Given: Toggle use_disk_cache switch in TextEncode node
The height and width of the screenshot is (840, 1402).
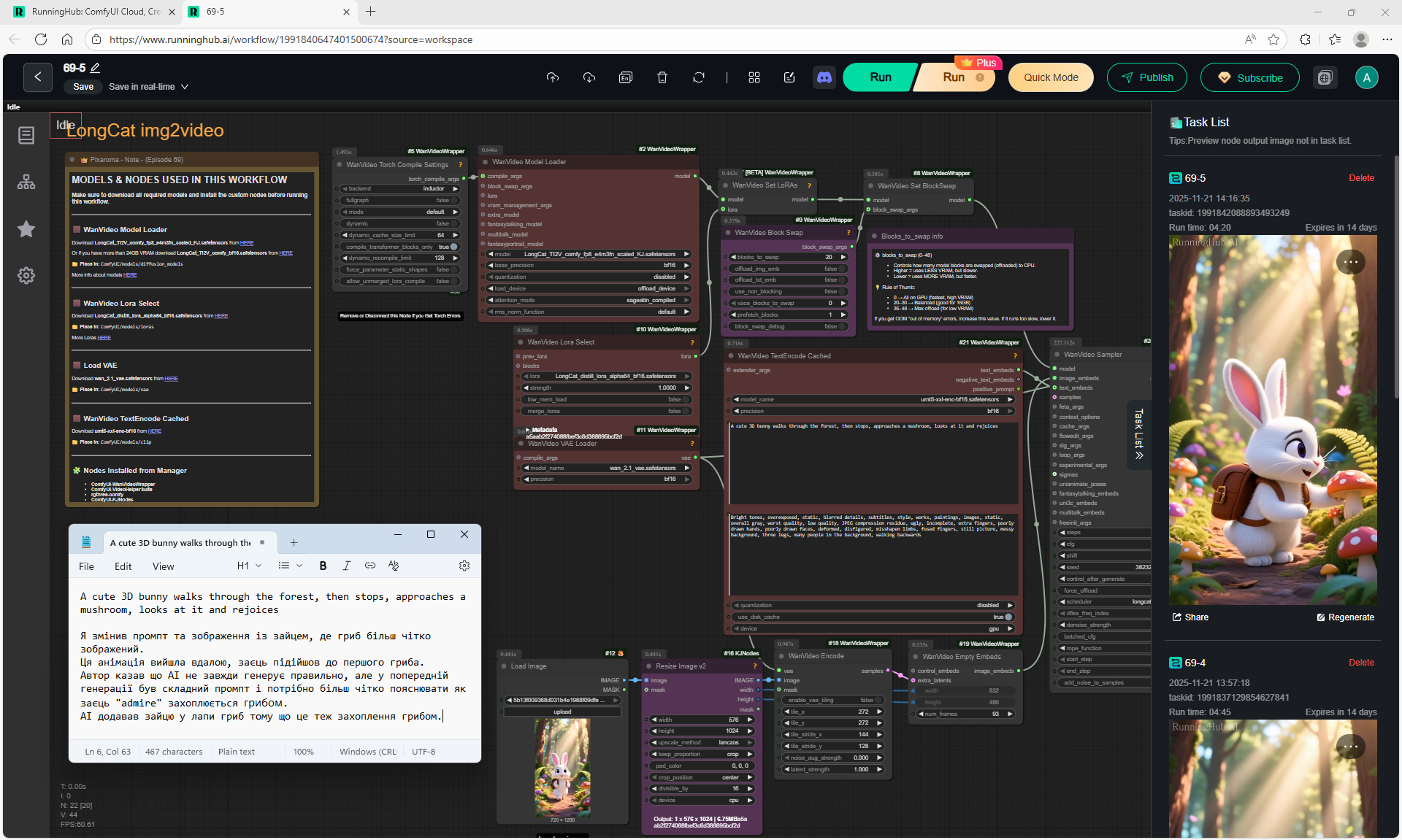Looking at the screenshot, I should tap(1008, 617).
